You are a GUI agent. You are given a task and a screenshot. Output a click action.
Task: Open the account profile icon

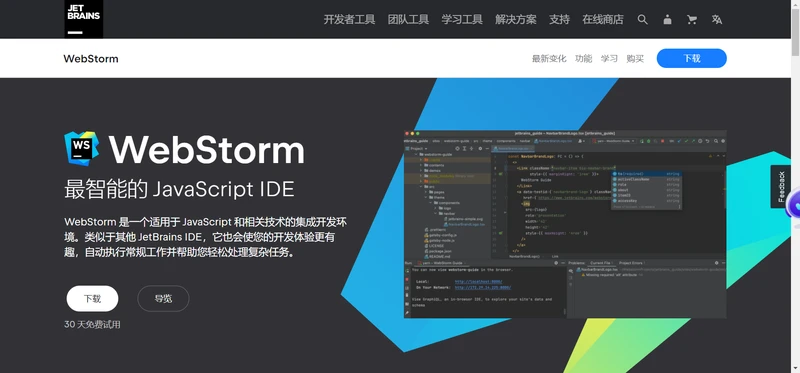pos(667,19)
